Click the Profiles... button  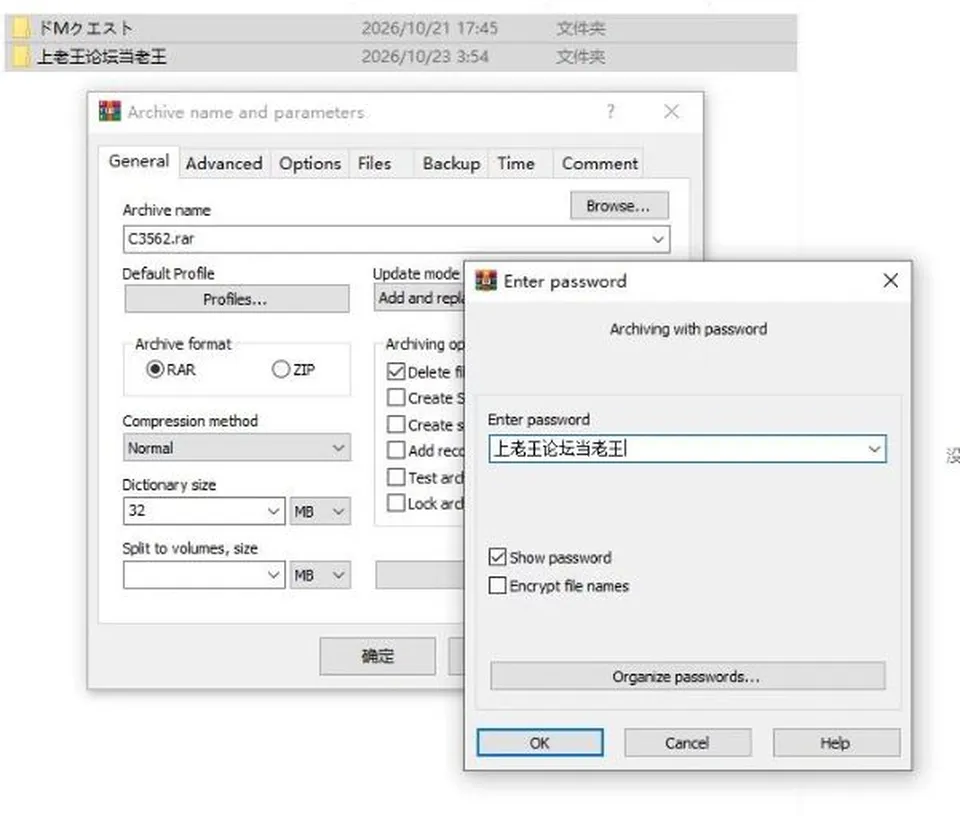(237, 299)
